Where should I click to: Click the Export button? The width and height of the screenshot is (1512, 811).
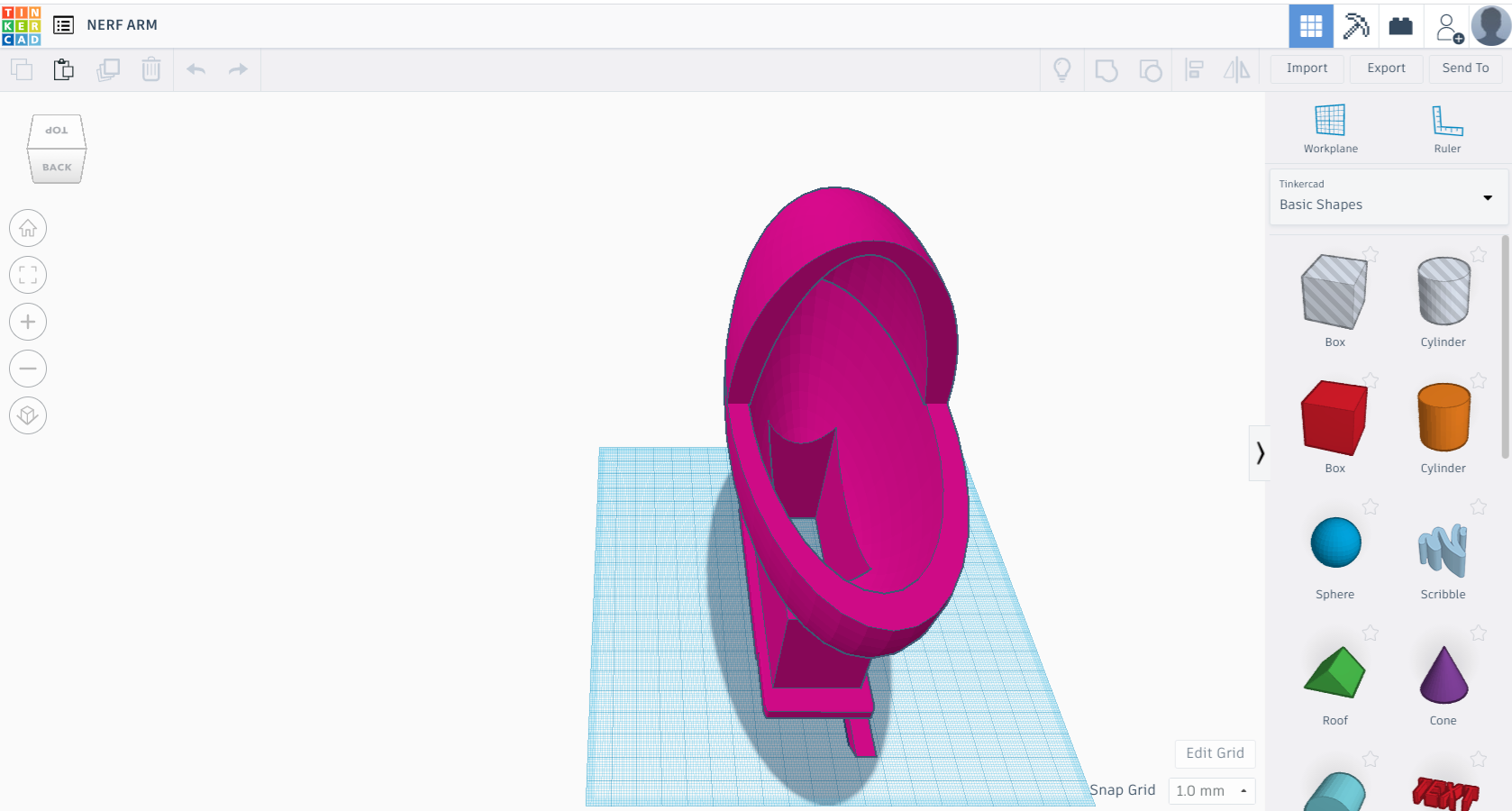pos(1386,68)
